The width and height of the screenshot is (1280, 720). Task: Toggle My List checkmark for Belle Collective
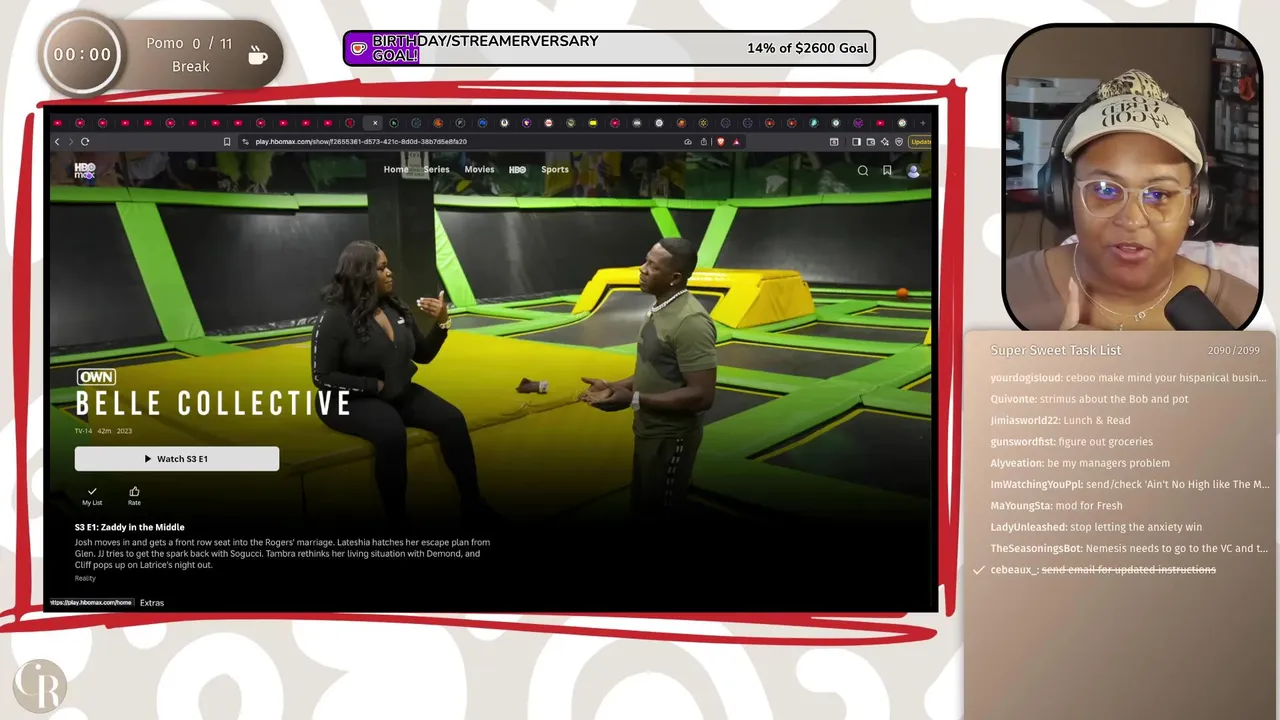point(92,495)
